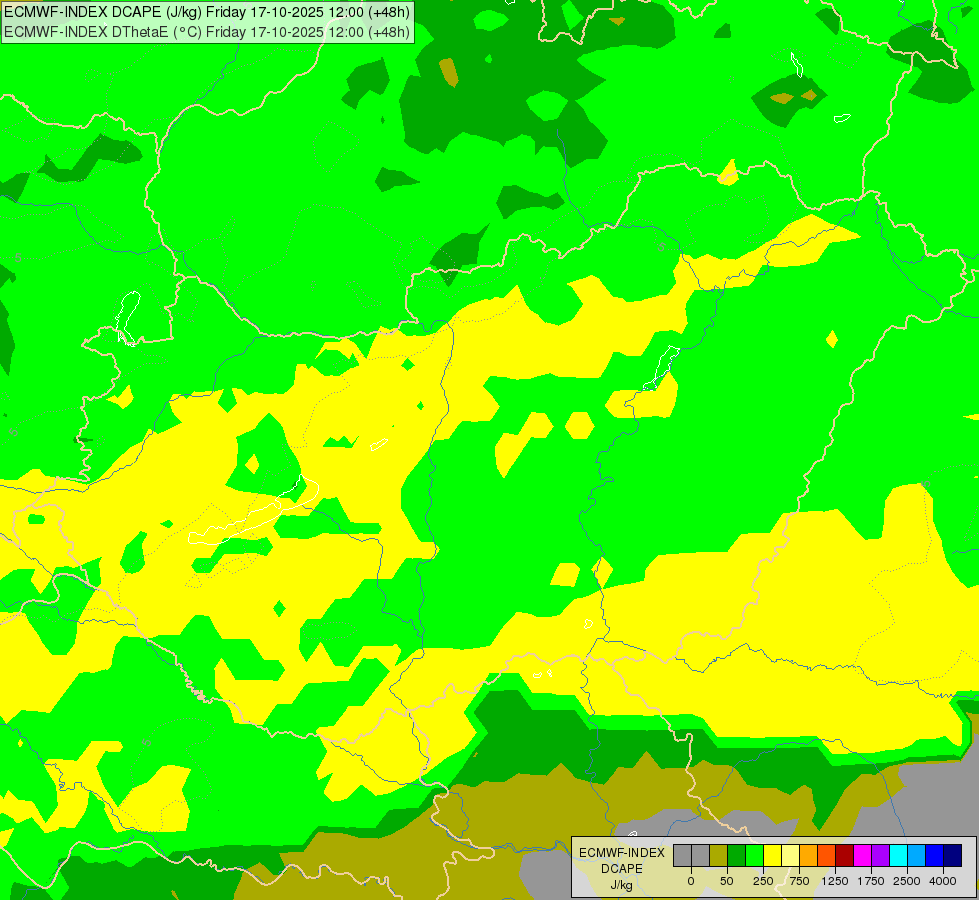Click the legend value label 250

click(x=763, y=881)
